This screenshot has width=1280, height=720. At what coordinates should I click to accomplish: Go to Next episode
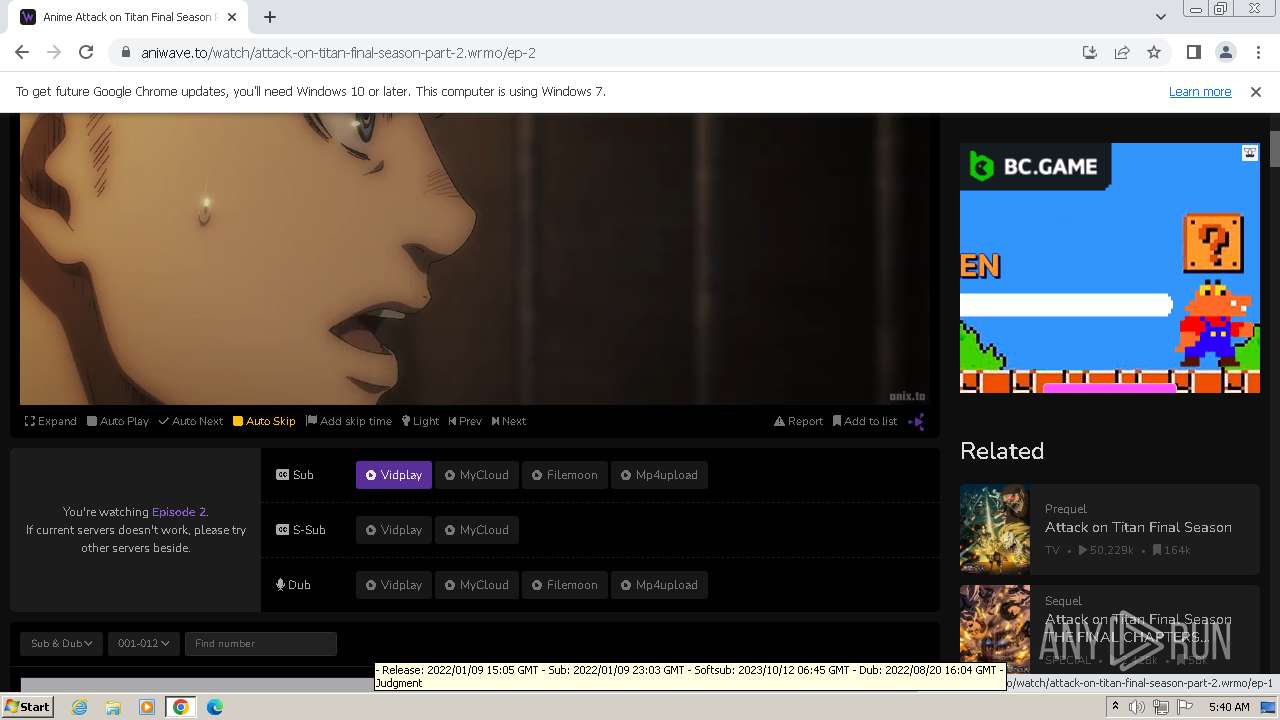point(509,421)
